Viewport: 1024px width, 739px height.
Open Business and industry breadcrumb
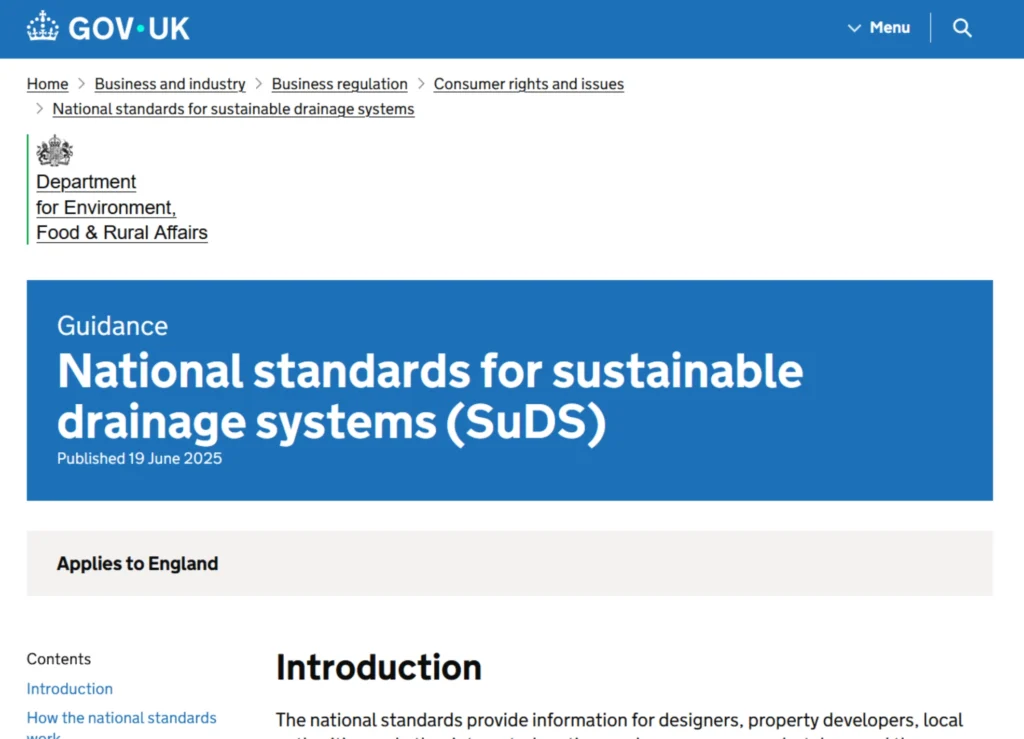(170, 84)
